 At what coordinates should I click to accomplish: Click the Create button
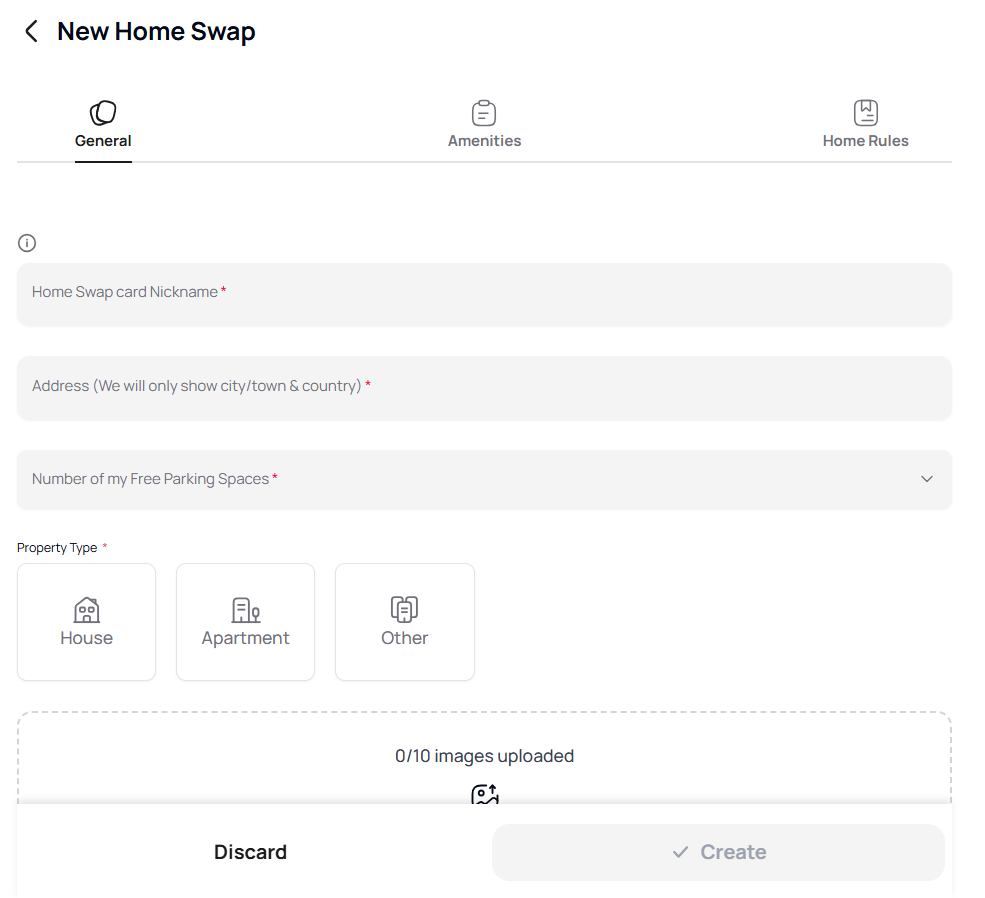[x=718, y=852]
